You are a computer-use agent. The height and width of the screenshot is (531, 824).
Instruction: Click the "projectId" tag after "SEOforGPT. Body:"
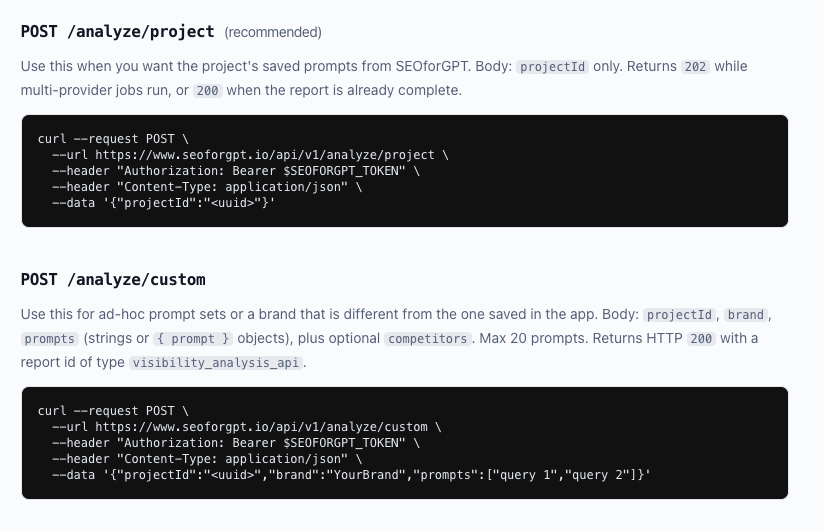pyautogui.click(x=549, y=67)
